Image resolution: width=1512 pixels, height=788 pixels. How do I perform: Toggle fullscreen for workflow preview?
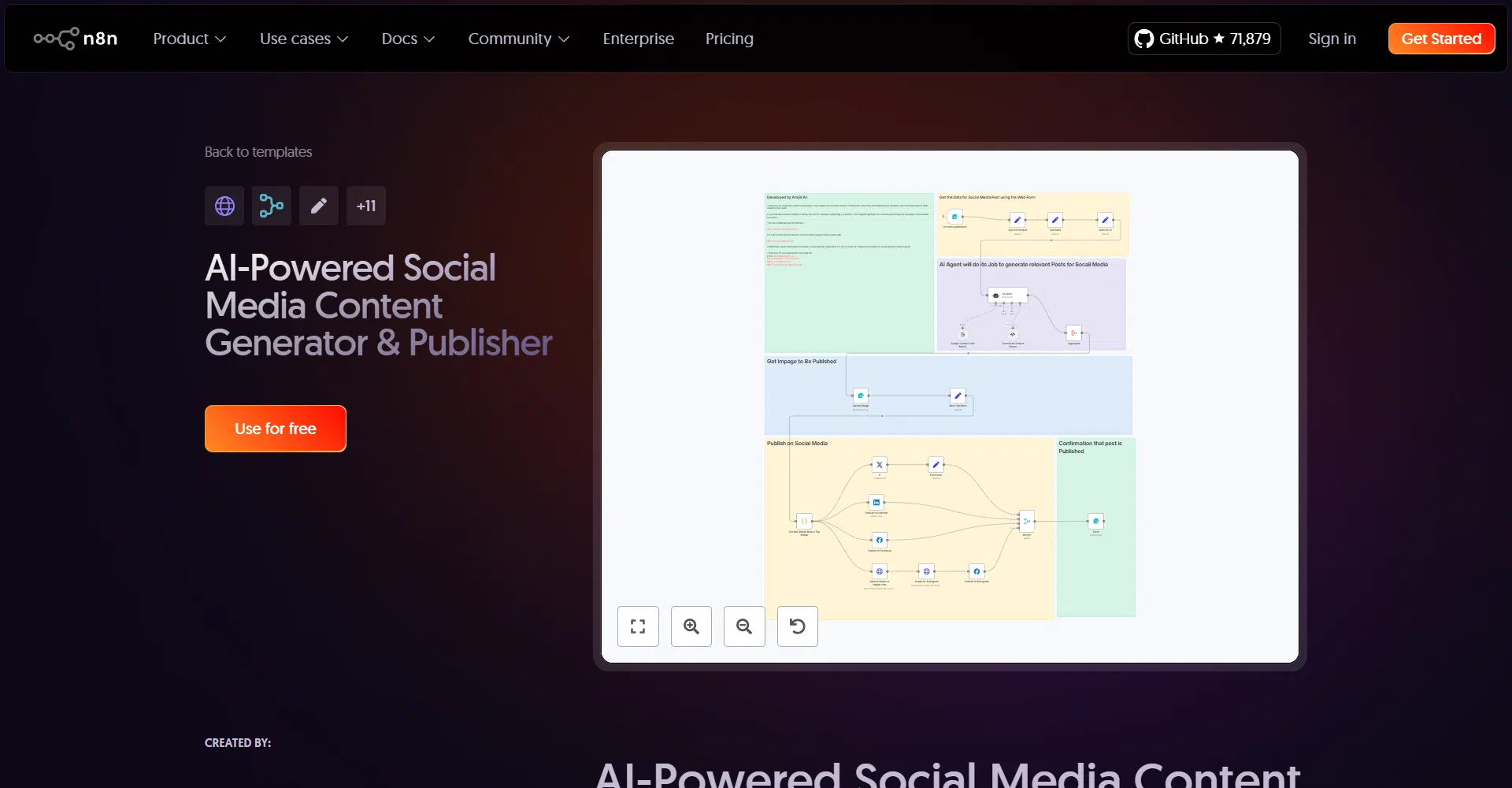638,626
